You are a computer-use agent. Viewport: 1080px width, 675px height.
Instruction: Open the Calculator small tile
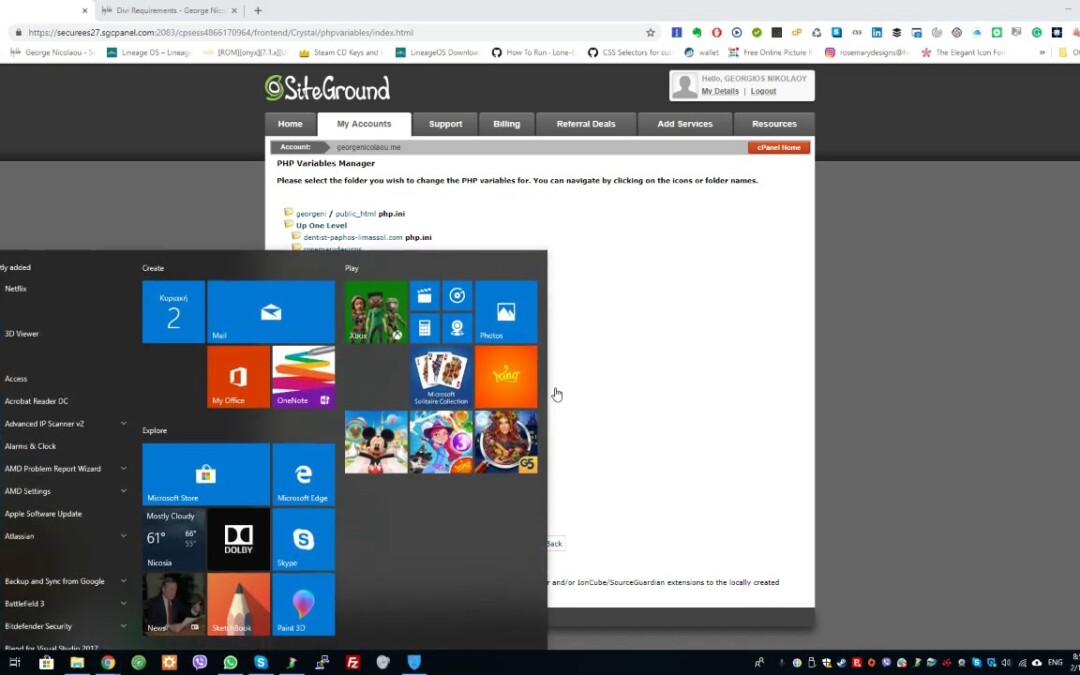pos(424,328)
